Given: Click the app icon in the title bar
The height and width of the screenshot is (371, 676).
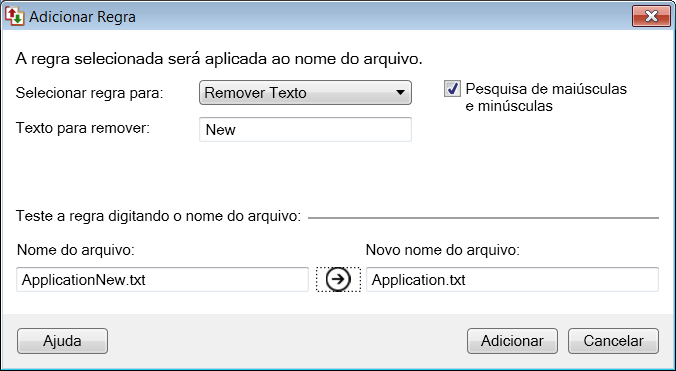Looking at the screenshot, I should 14,16.
